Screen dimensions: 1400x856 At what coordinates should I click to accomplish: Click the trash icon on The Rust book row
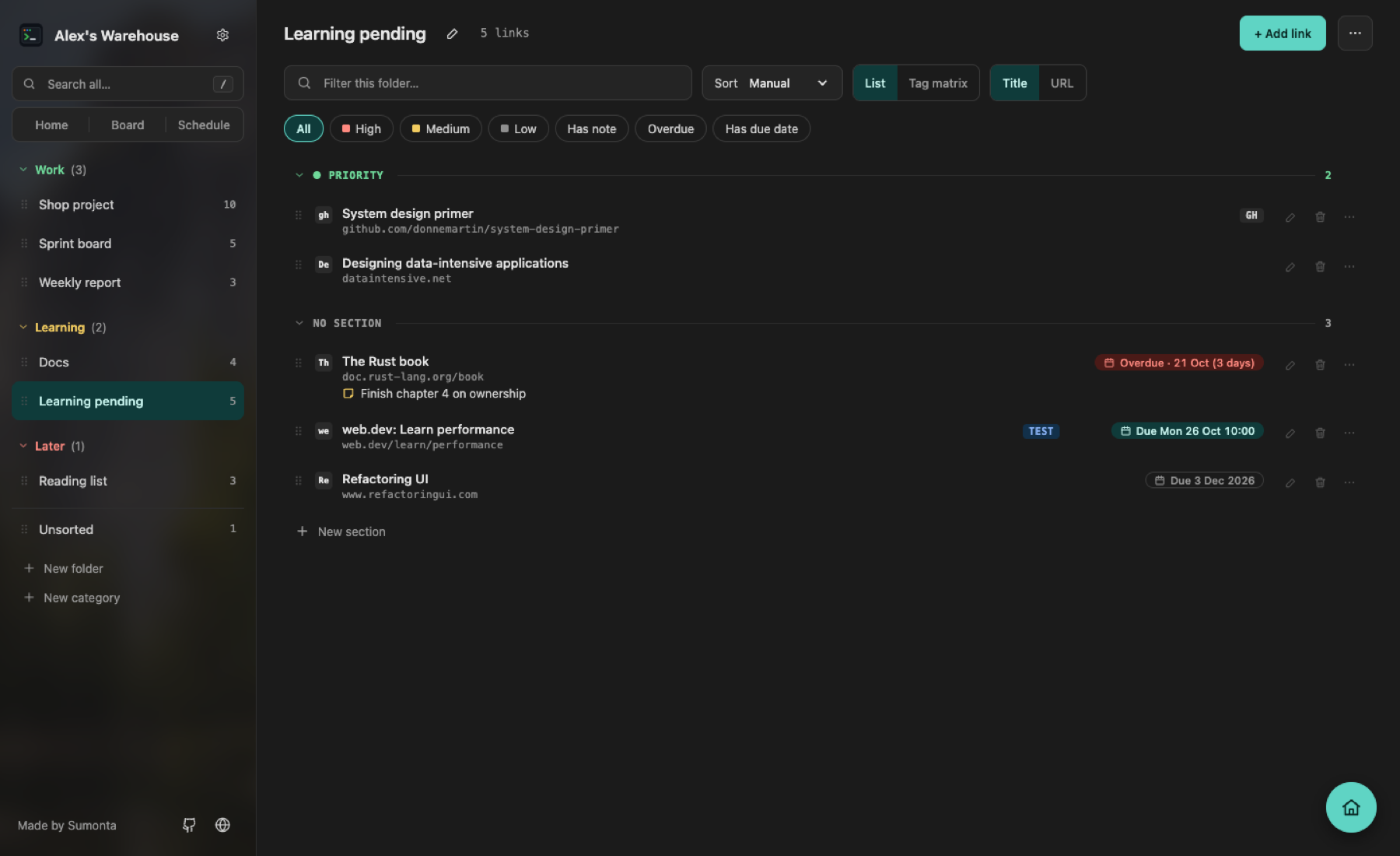[x=1320, y=365]
